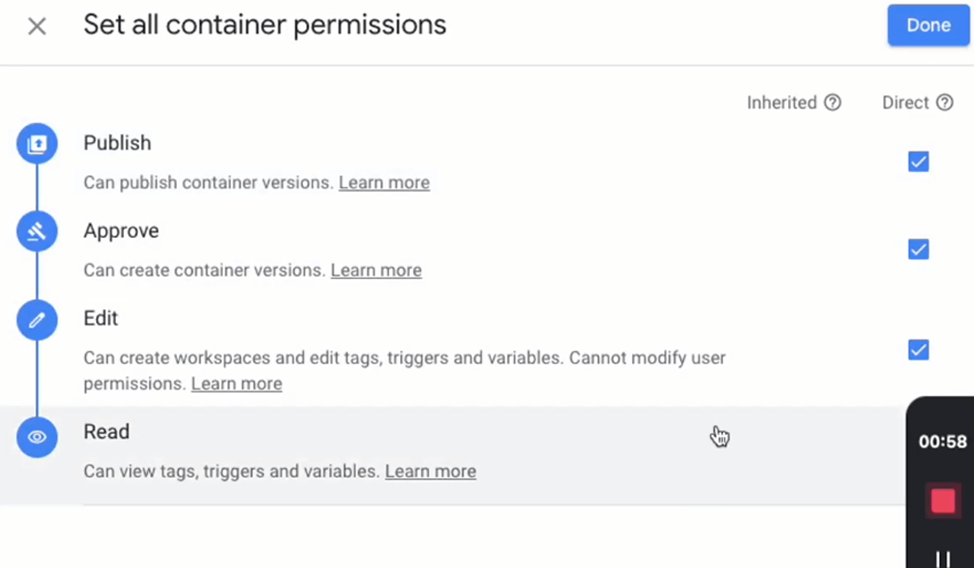Stop the screen recording
974x568 pixels.
click(943, 500)
